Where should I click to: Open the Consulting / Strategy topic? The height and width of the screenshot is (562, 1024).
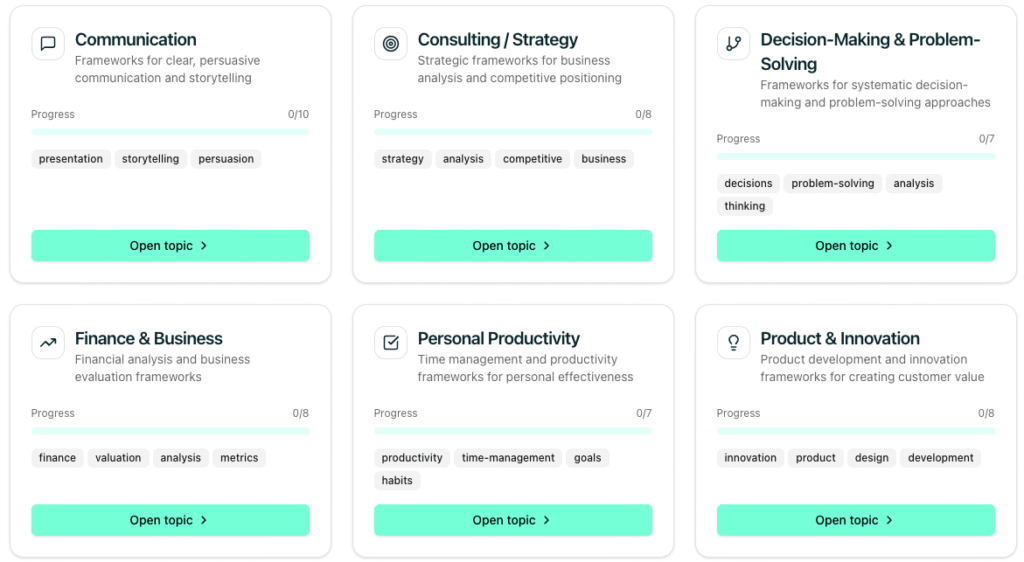coord(513,246)
